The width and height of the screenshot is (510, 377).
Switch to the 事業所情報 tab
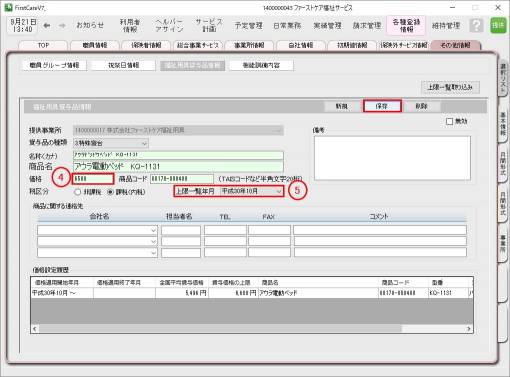[249, 45]
